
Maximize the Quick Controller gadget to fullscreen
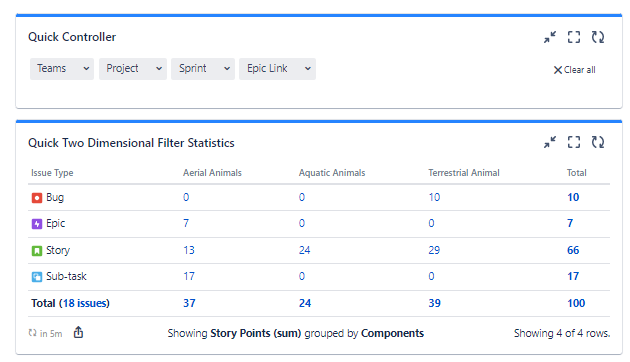[574, 37]
